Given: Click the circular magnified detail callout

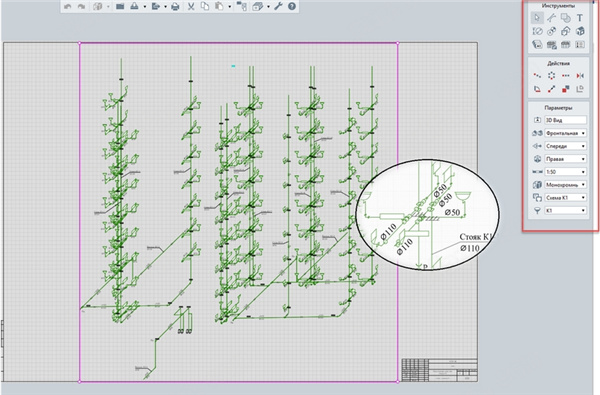Looking at the screenshot, I should click(x=427, y=215).
